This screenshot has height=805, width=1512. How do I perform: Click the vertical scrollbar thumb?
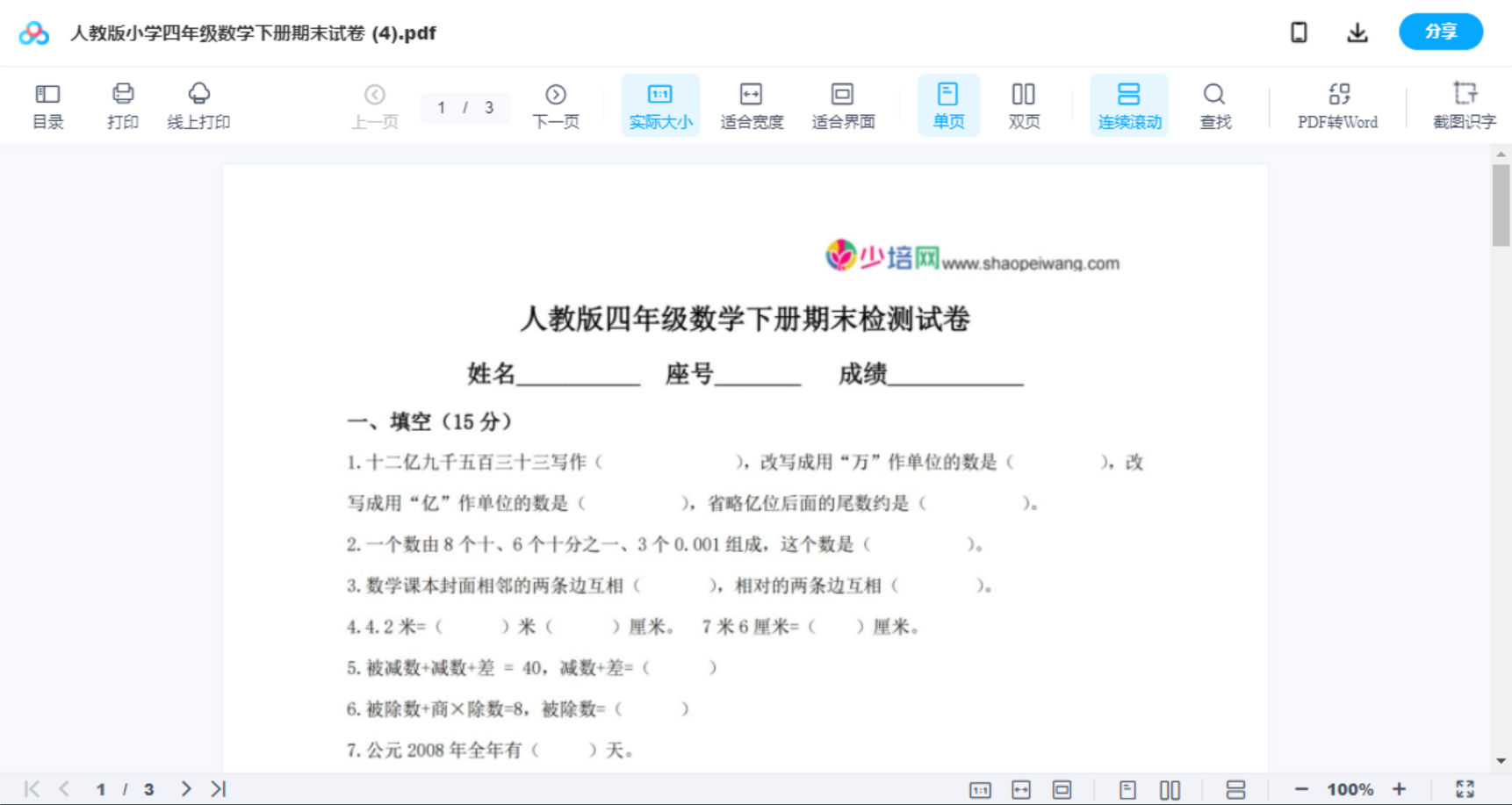pyautogui.click(x=1501, y=205)
